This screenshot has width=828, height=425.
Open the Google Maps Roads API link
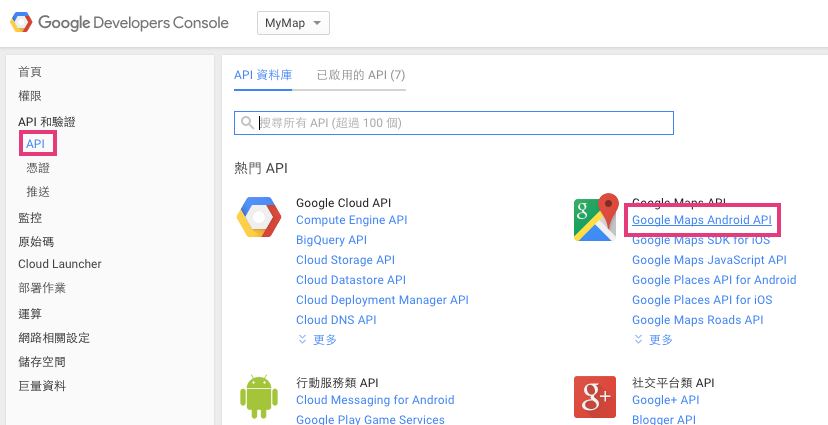[x=698, y=320]
